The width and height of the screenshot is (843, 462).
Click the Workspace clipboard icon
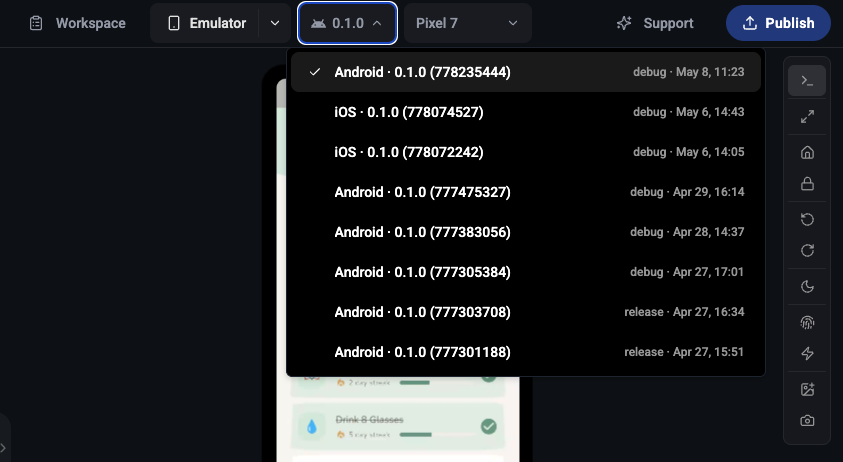tap(36, 23)
